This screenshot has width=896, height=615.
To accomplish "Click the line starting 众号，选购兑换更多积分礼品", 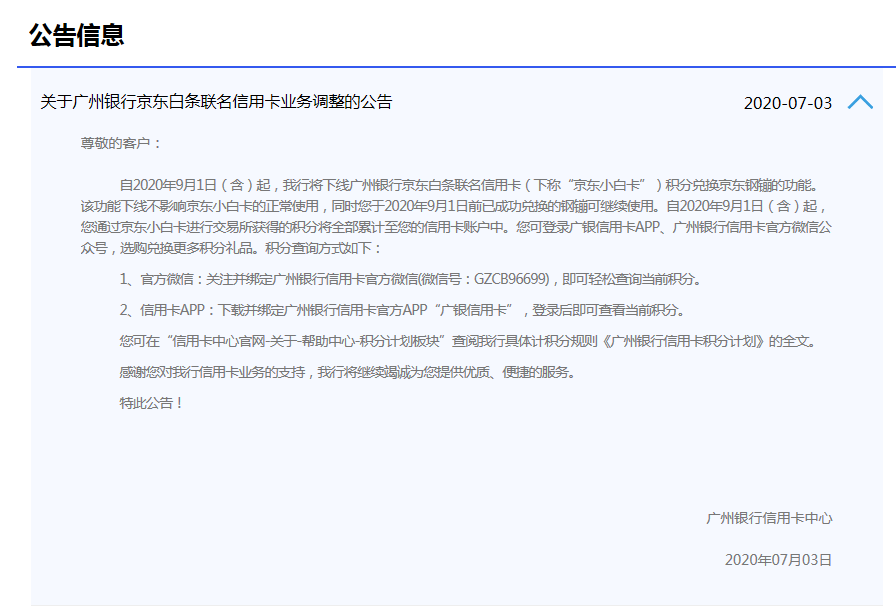I will pos(231,248).
